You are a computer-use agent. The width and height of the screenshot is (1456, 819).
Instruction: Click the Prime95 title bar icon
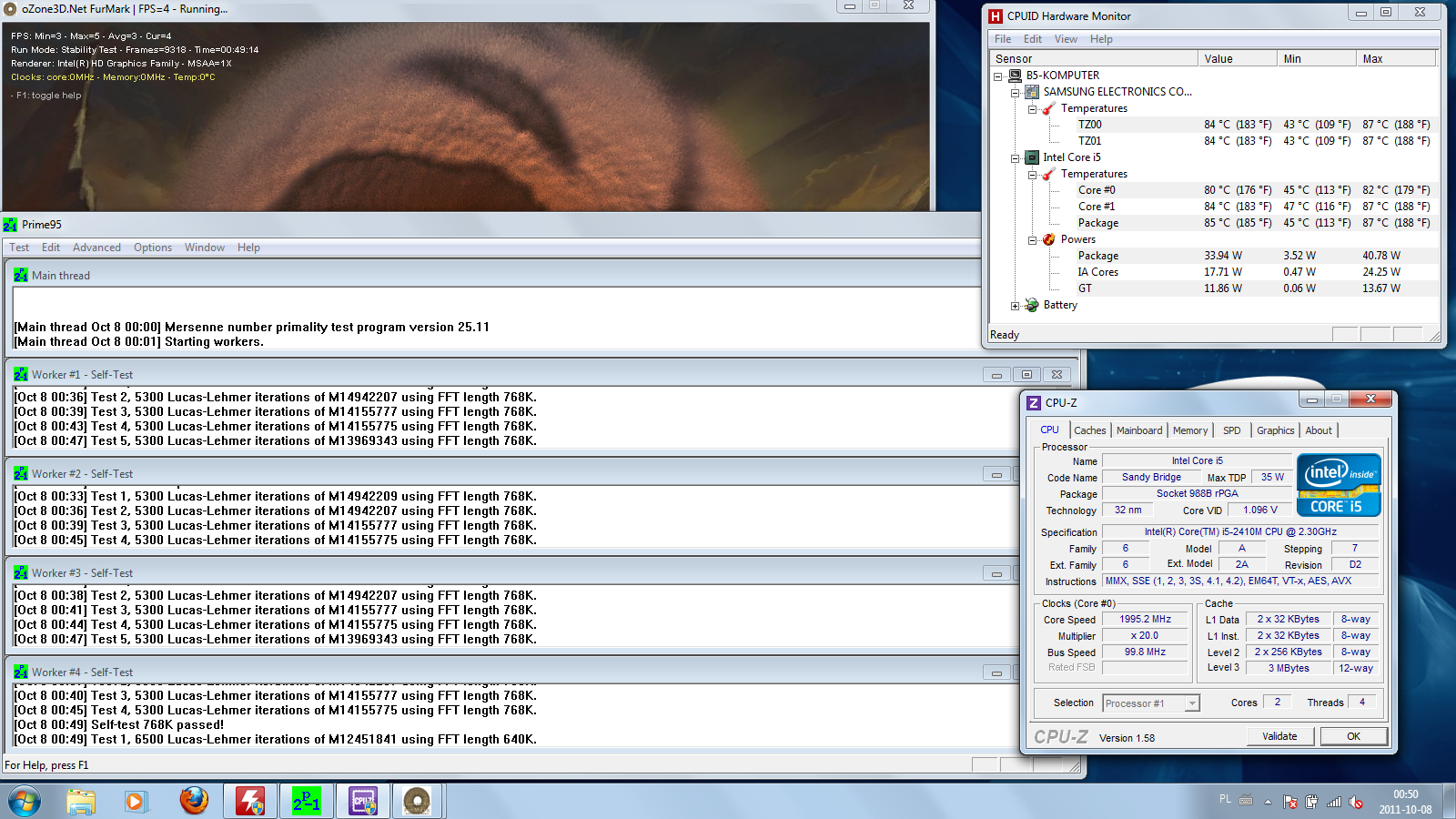tap(11, 225)
